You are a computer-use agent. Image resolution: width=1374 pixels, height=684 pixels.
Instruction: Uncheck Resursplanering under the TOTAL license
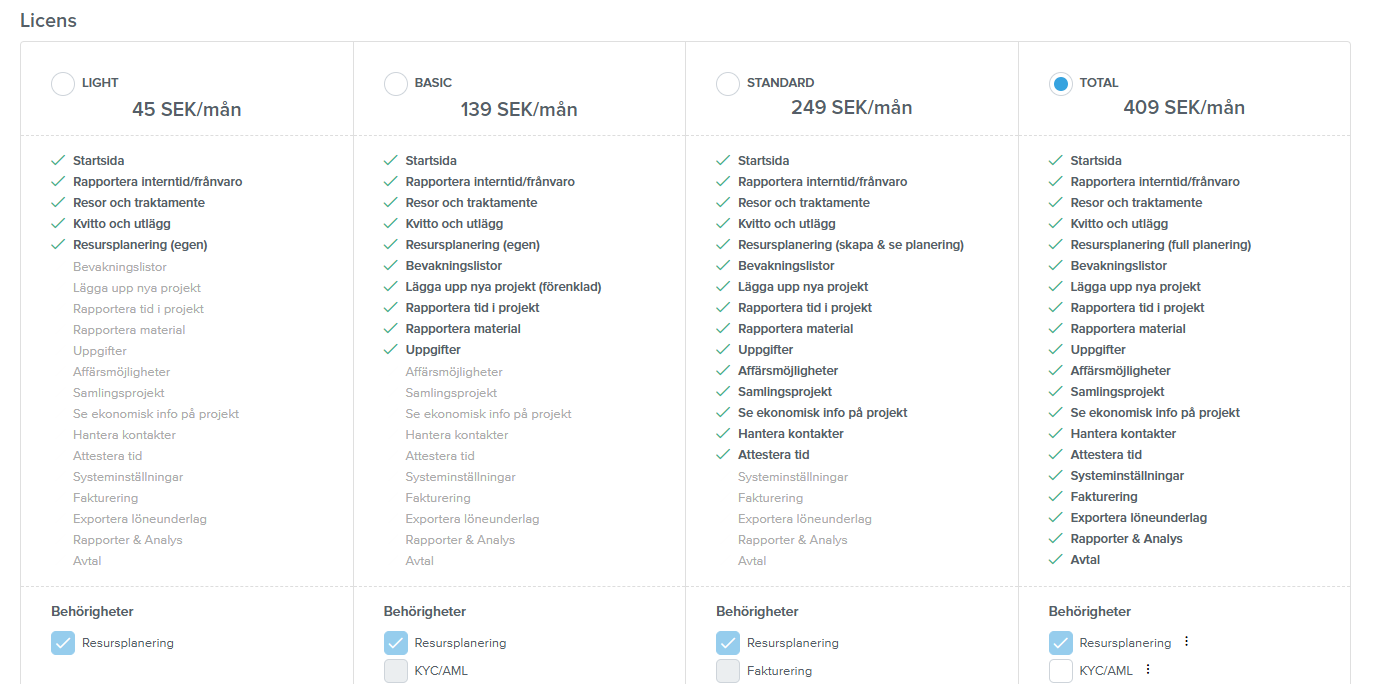(1061, 643)
